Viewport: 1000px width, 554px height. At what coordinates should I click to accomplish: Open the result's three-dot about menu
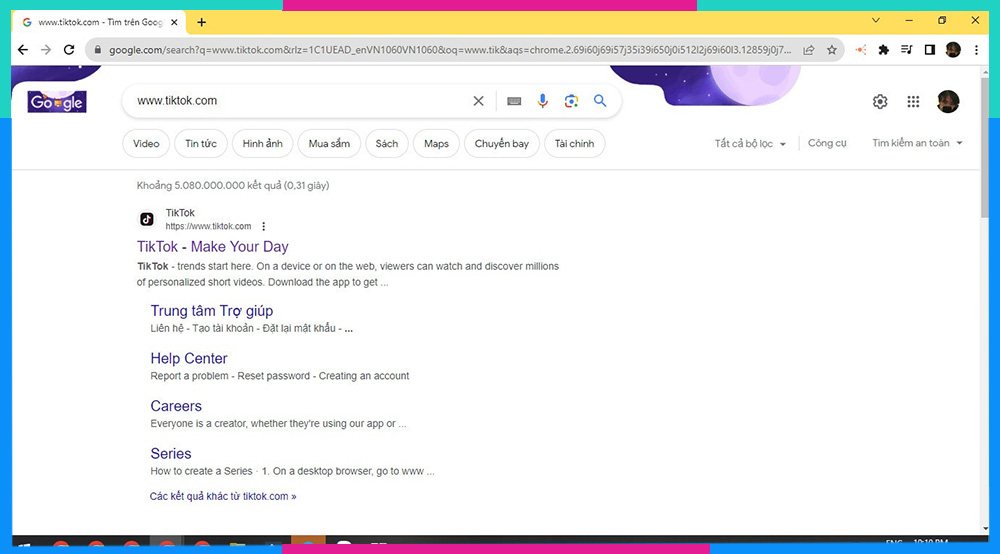(263, 226)
